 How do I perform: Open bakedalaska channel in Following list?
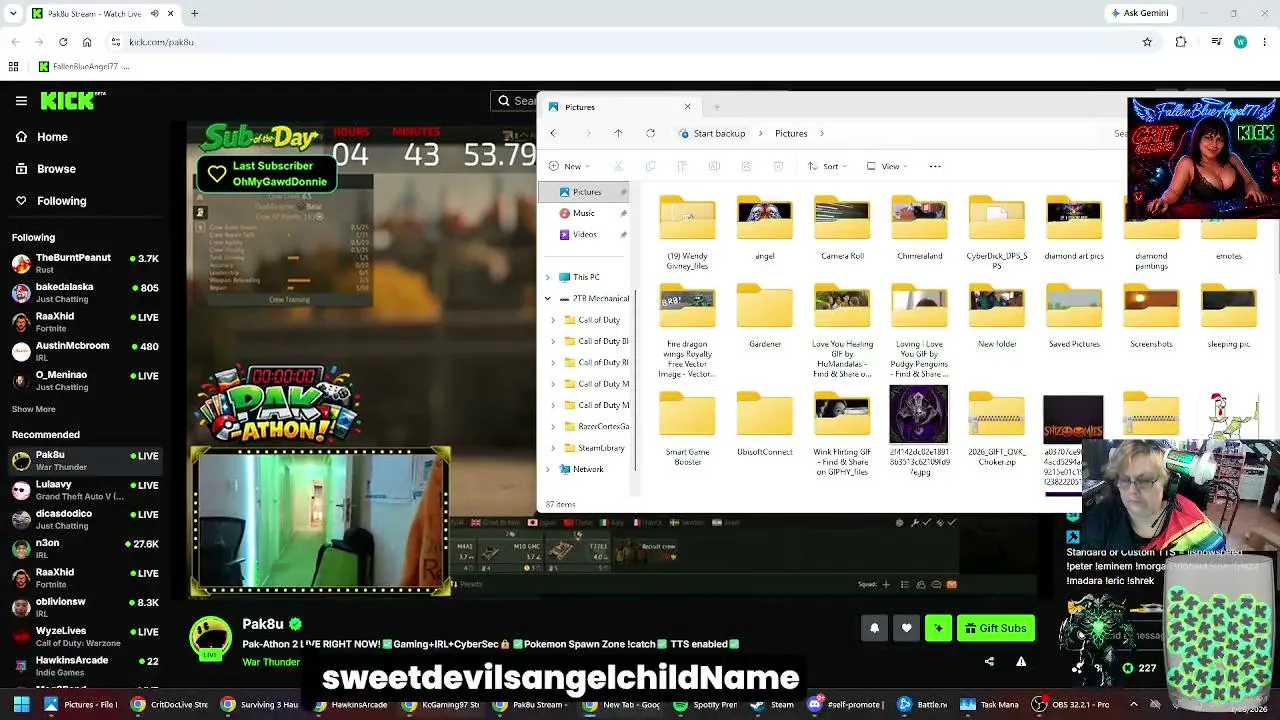pos(87,292)
